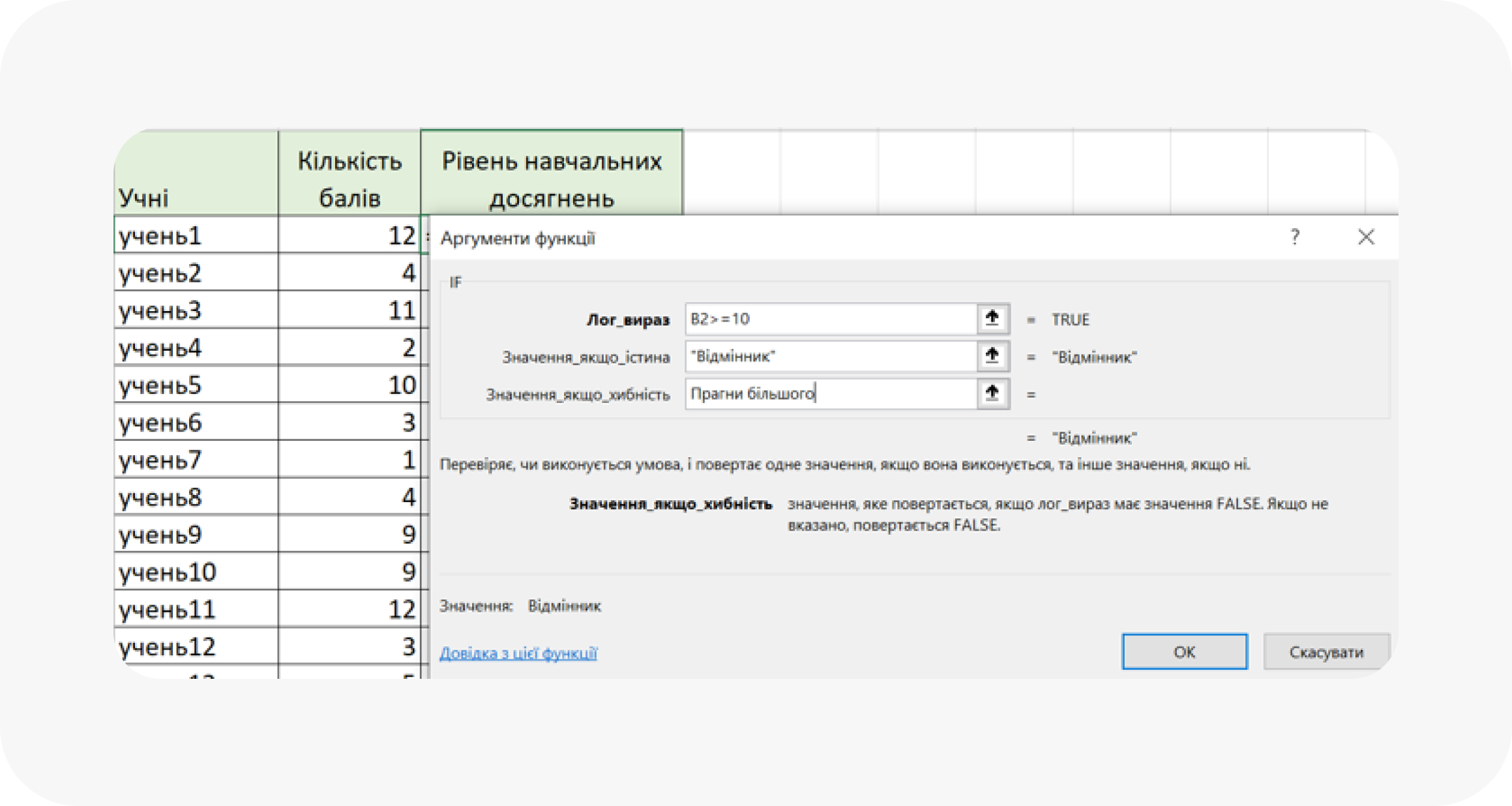
Task: Click the Прагни більшого input field
Action: (x=830, y=393)
